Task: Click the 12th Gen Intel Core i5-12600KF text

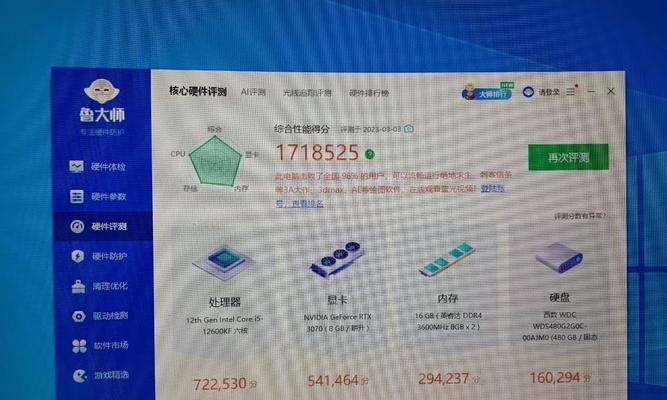Action: [x=225, y=325]
